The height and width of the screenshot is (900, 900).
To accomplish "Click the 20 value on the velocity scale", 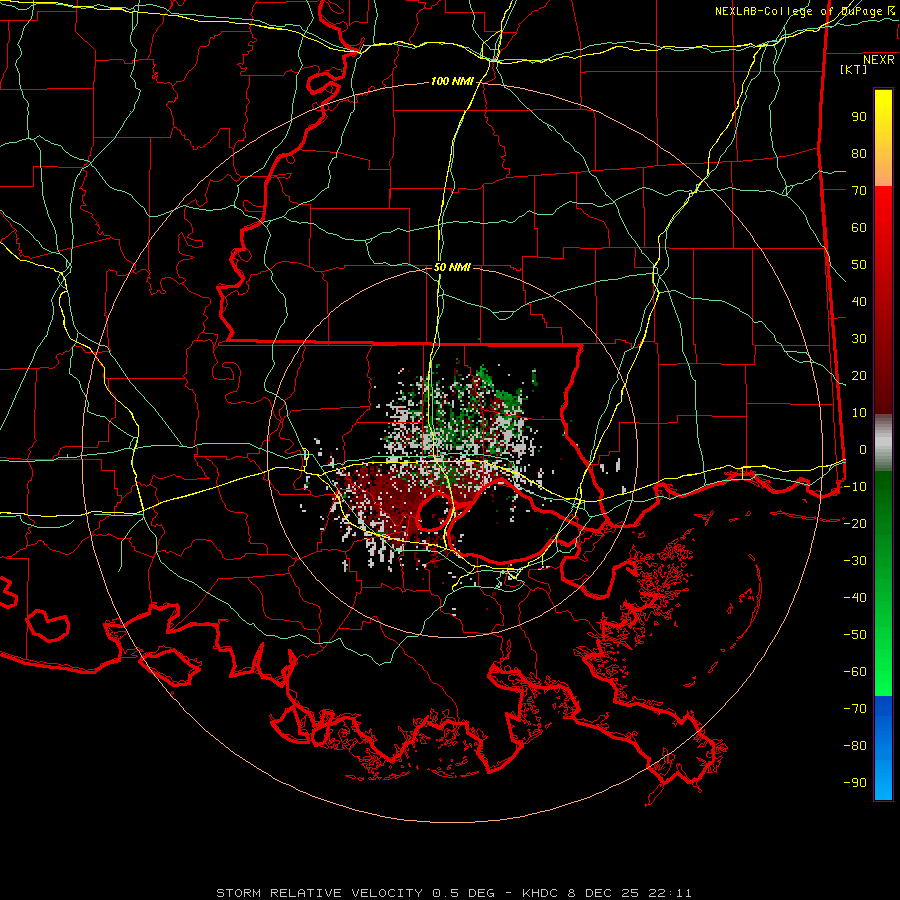I will coord(859,376).
